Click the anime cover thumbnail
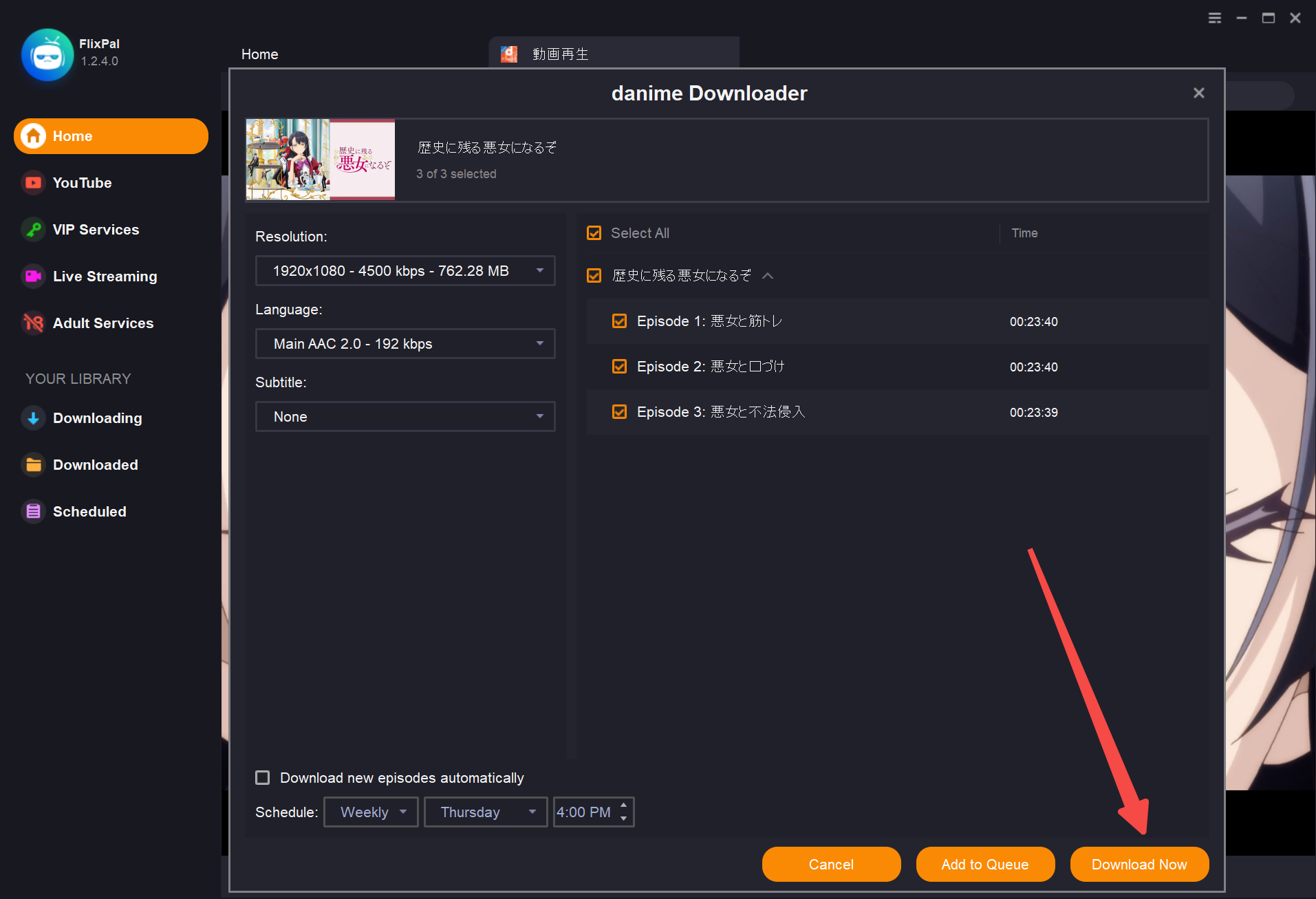 point(321,160)
